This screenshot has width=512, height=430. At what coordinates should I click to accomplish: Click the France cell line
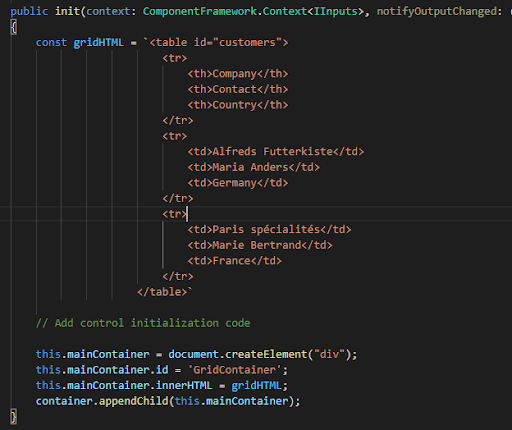pyautogui.click(x=235, y=261)
